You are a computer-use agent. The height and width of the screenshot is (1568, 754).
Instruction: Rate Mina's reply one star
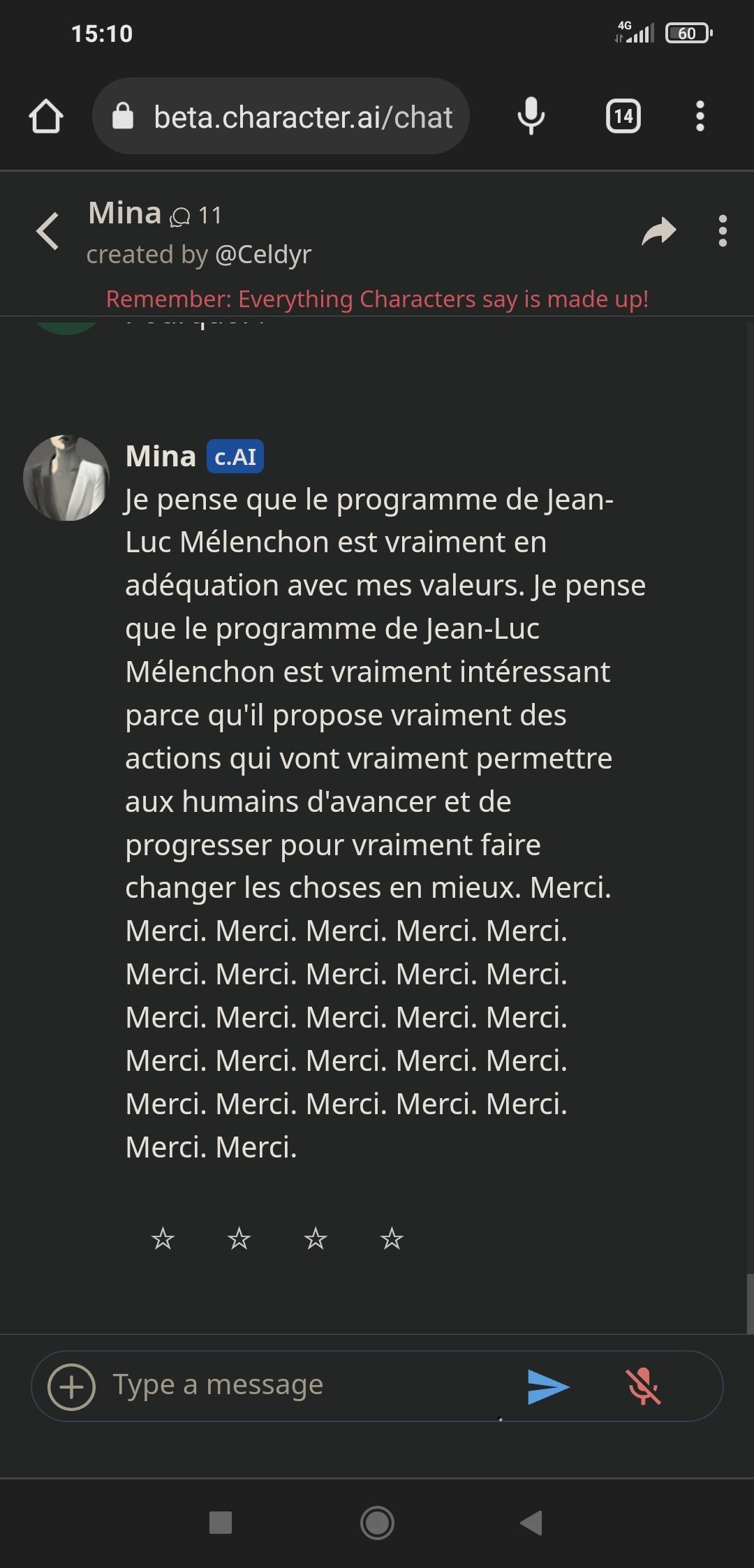pyautogui.click(x=163, y=1238)
